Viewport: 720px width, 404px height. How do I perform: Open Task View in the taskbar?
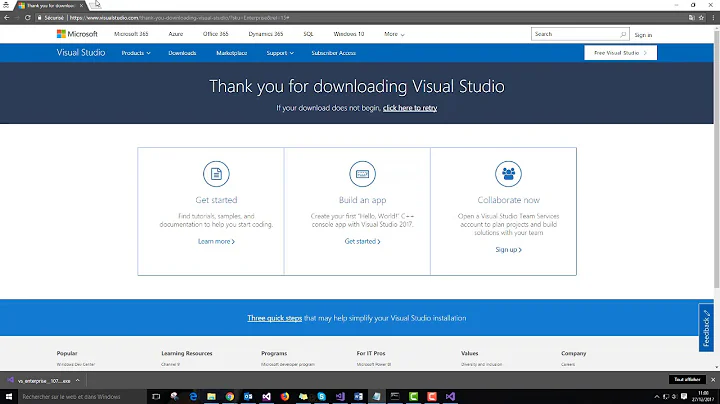(156, 396)
